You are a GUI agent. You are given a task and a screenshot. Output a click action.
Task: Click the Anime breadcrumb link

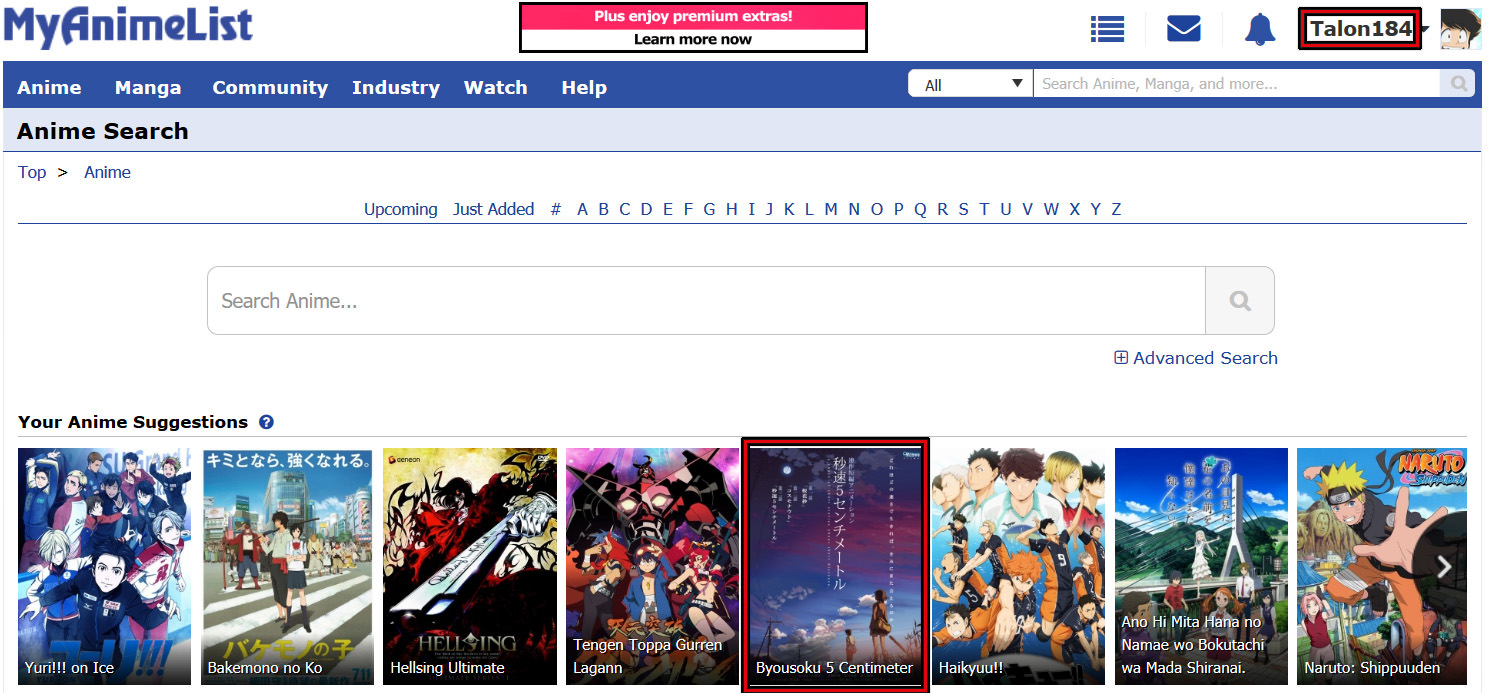pos(107,172)
